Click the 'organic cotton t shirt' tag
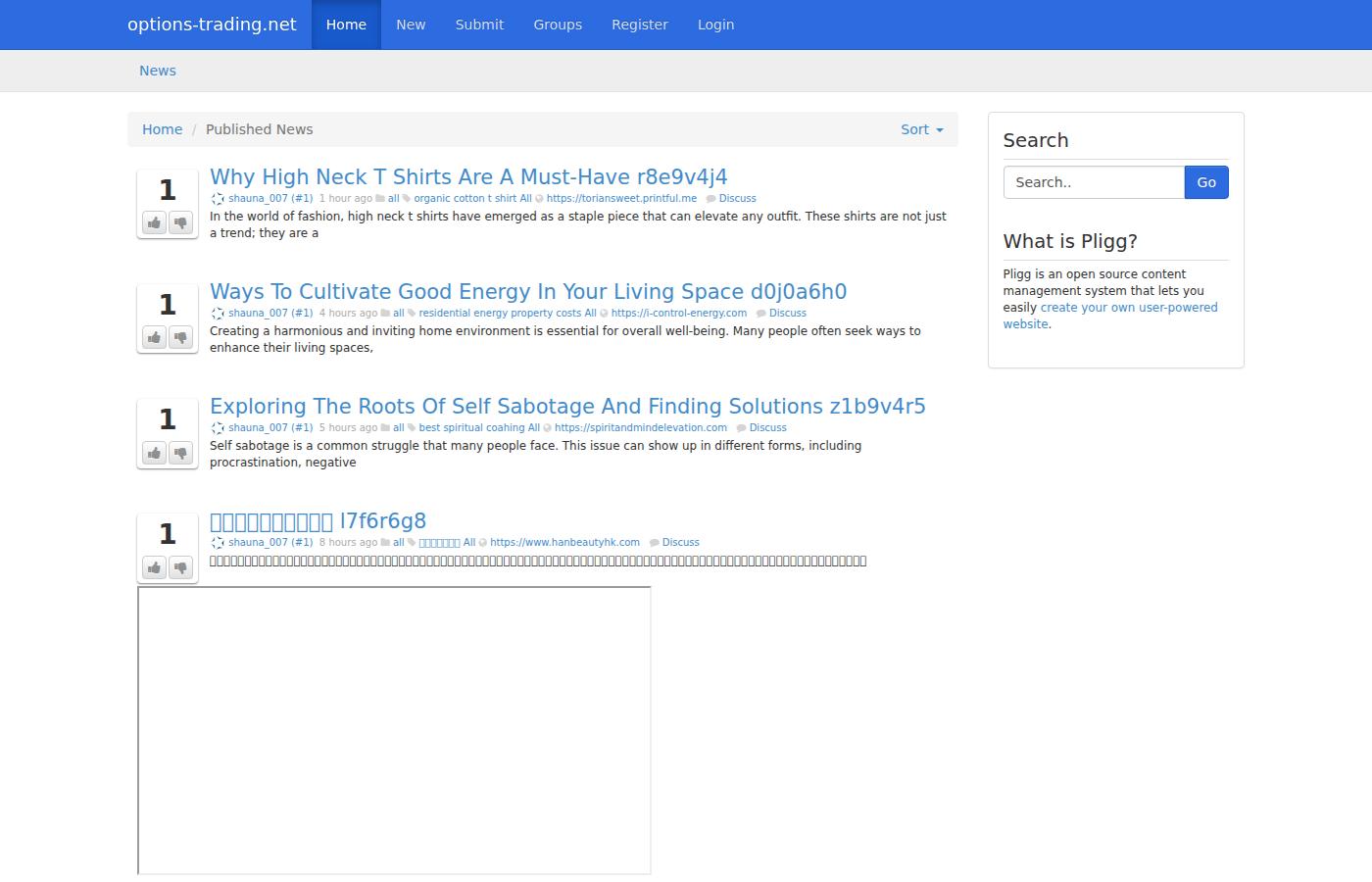Viewport: 1372px width, 882px height. tap(465, 199)
